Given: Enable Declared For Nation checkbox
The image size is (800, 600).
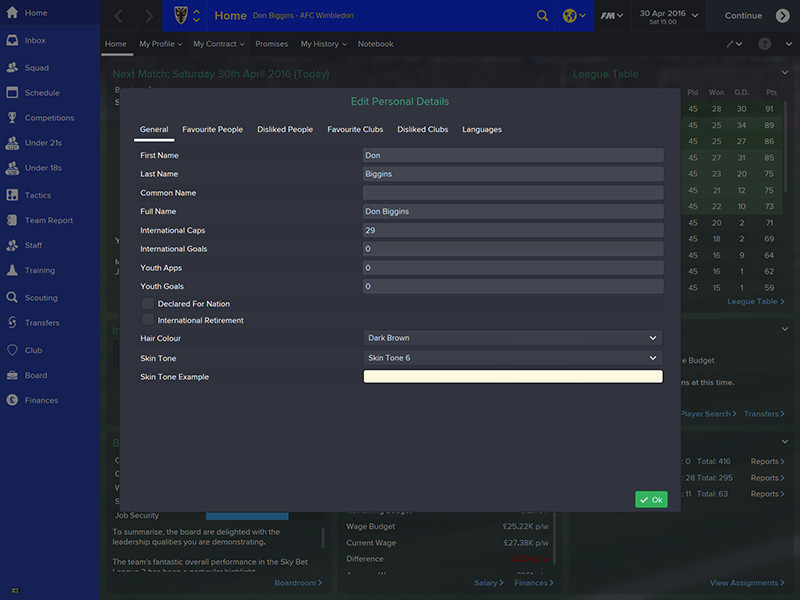Looking at the screenshot, I should pyautogui.click(x=148, y=303).
